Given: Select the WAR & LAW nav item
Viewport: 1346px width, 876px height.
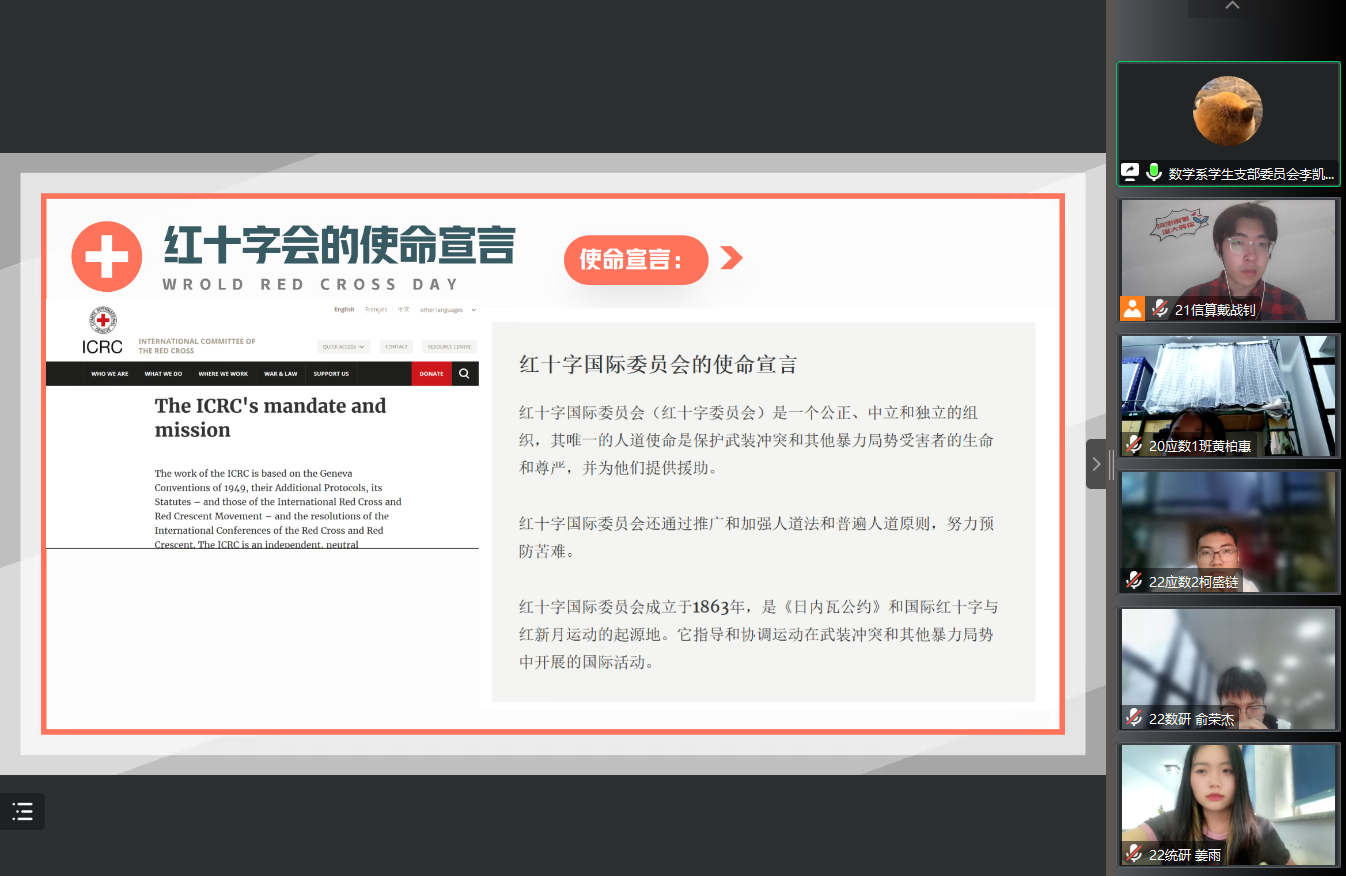Looking at the screenshot, I should point(280,374).
